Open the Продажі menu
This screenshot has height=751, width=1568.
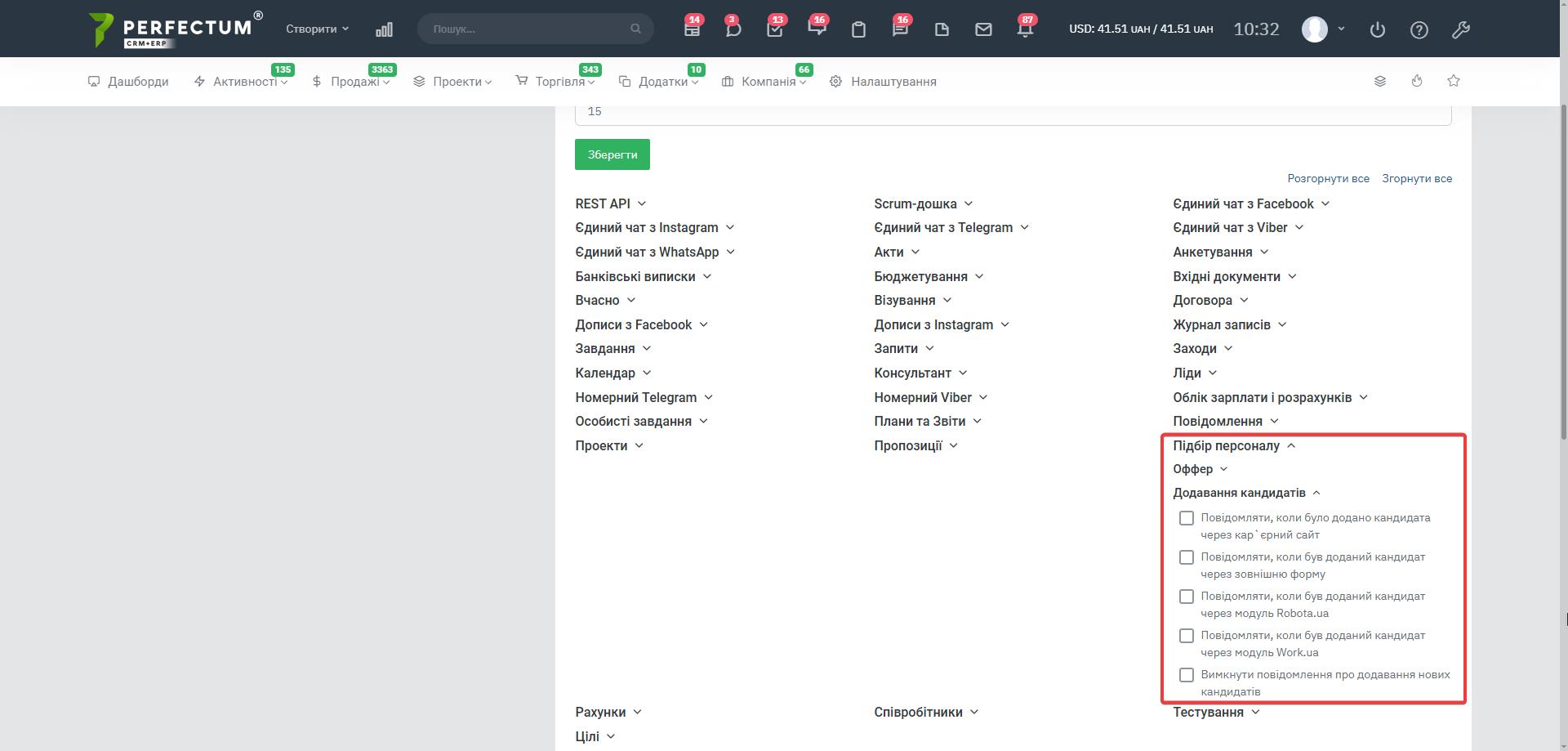click(354, 82)
